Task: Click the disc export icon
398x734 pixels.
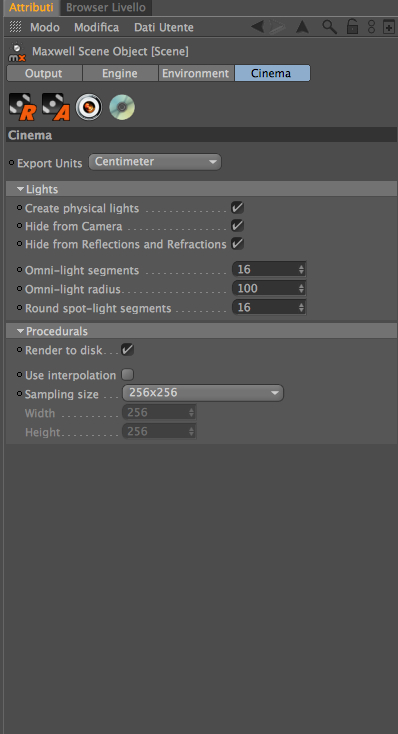Action: coord(122,107)
